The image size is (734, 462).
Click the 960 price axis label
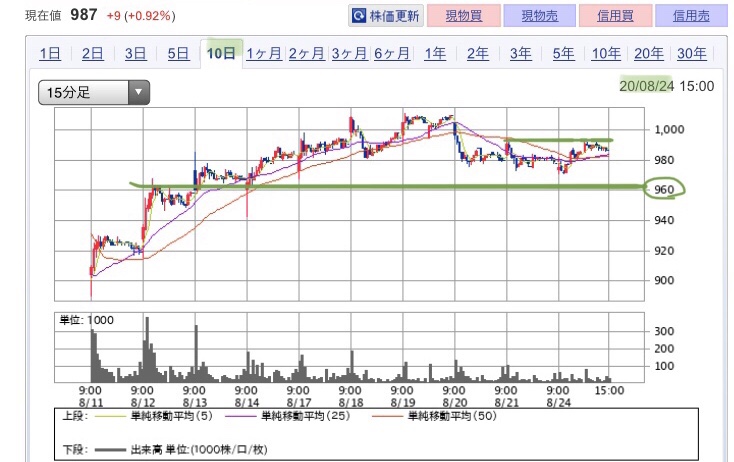[664, 190]
